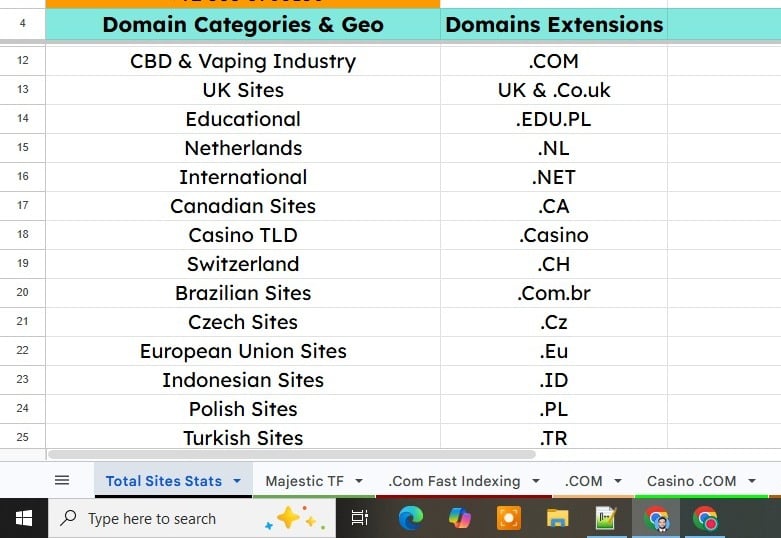Switch to the active Chrome profile window
Image resolution: width=781 pixels, height=538 pixels.
(656, 518)
